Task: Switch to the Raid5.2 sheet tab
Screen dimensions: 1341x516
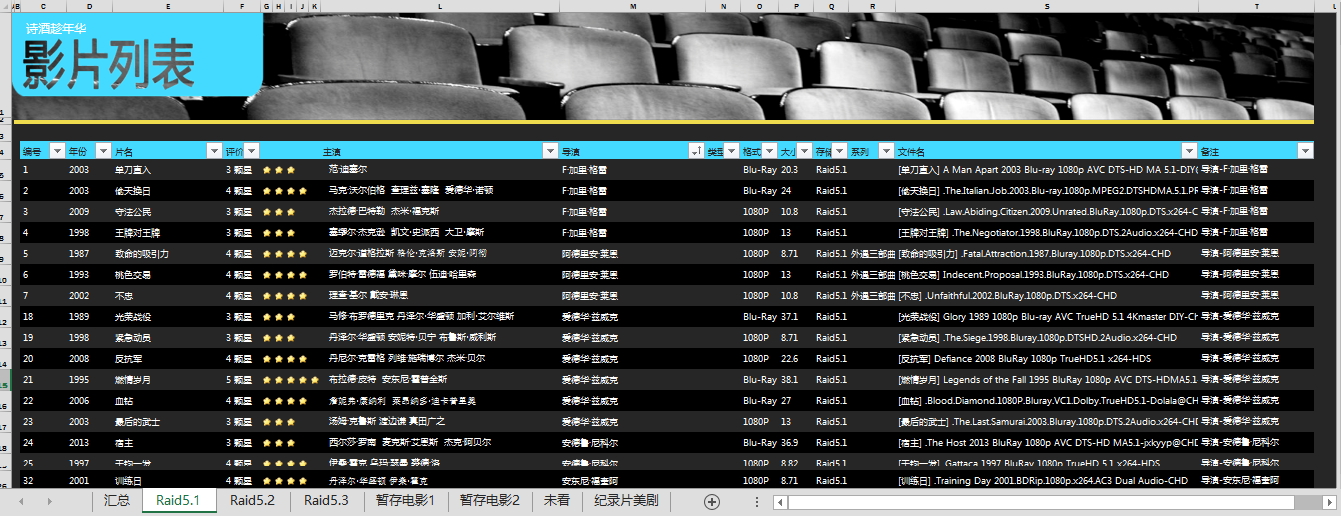Action: 252,501
